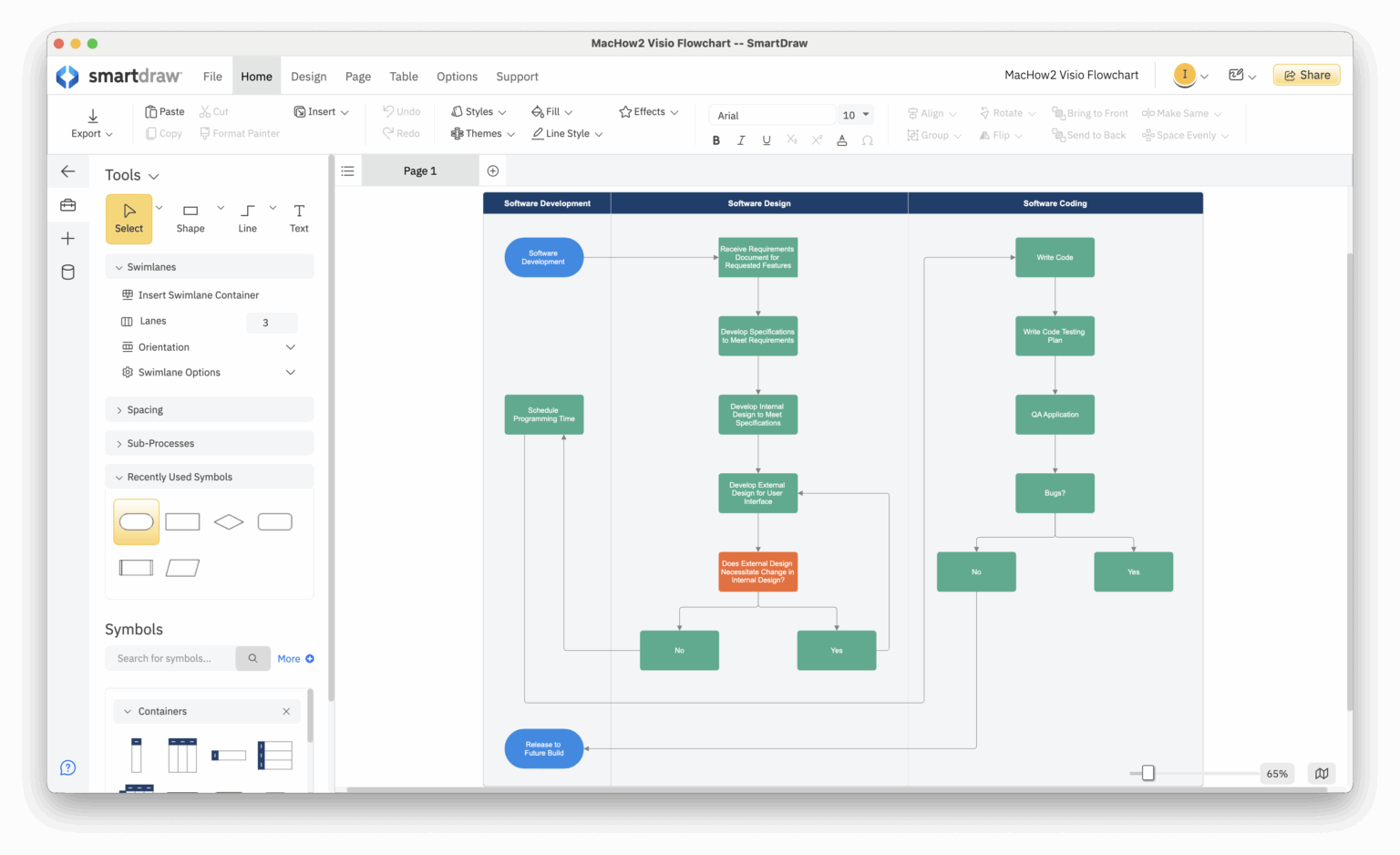Click the More link beside symbol search
This screenshot has width=1400, height=855.
point(290,658)
